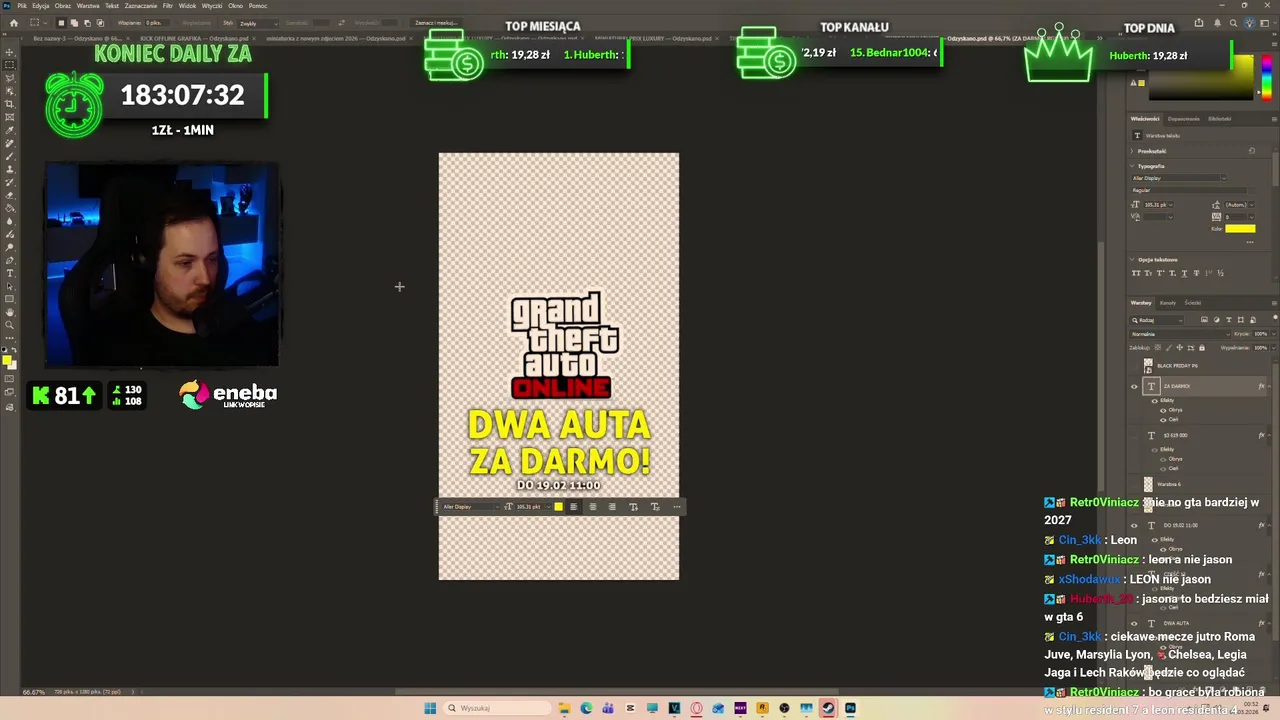This screenshot has width=1280, height=720.
Task: Open the Opera browser on the taskbar
Action: (x=696, y=708)
